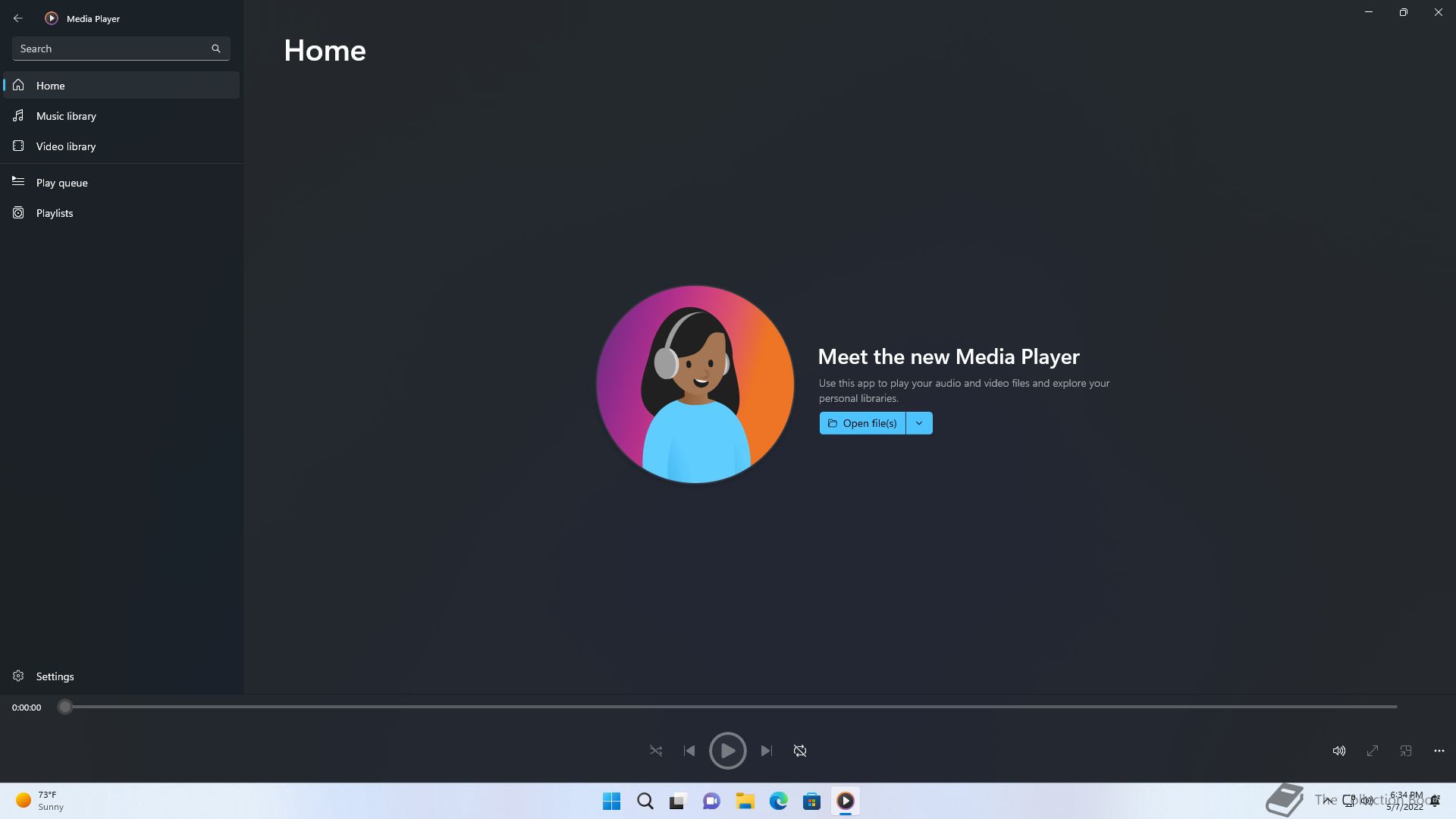Open Settings in the sidebar
1456x819 pixels.
(x=121, y=676)
